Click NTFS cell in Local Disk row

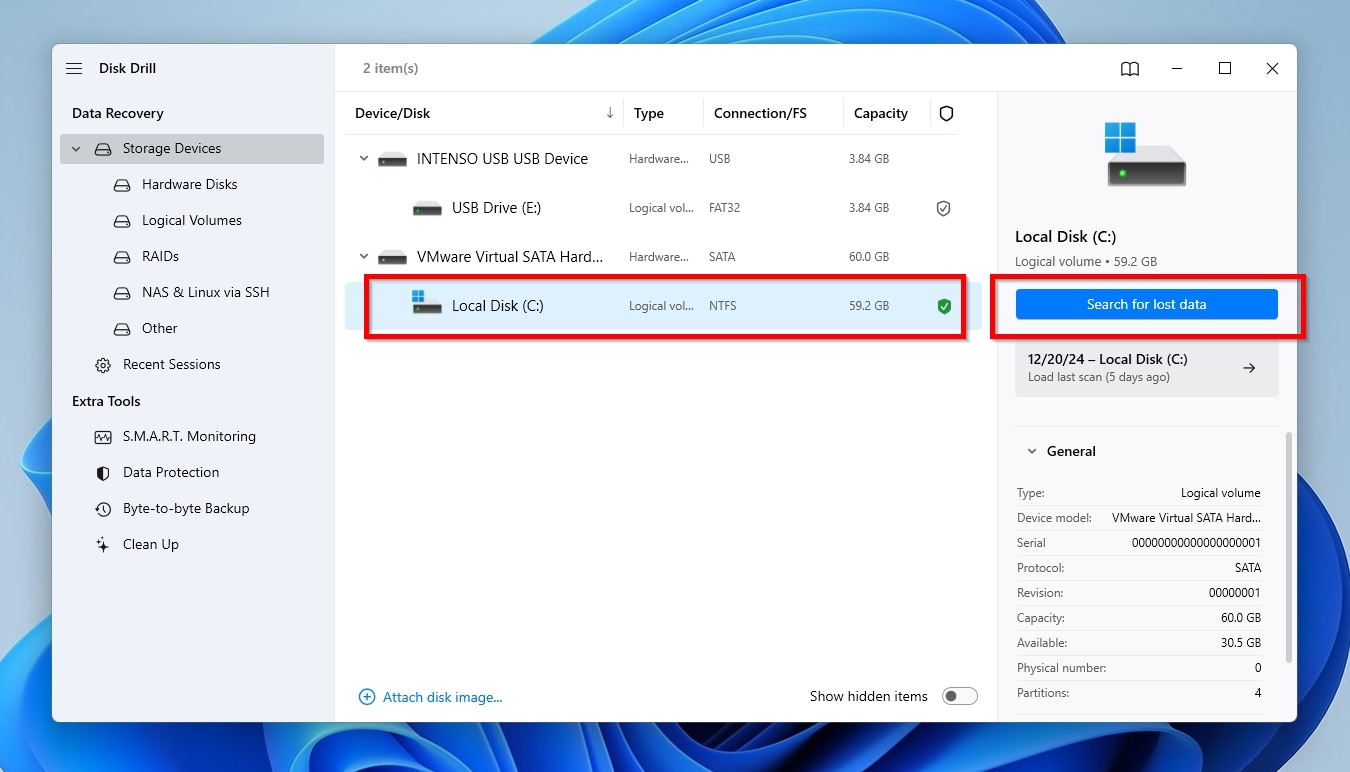722,306
